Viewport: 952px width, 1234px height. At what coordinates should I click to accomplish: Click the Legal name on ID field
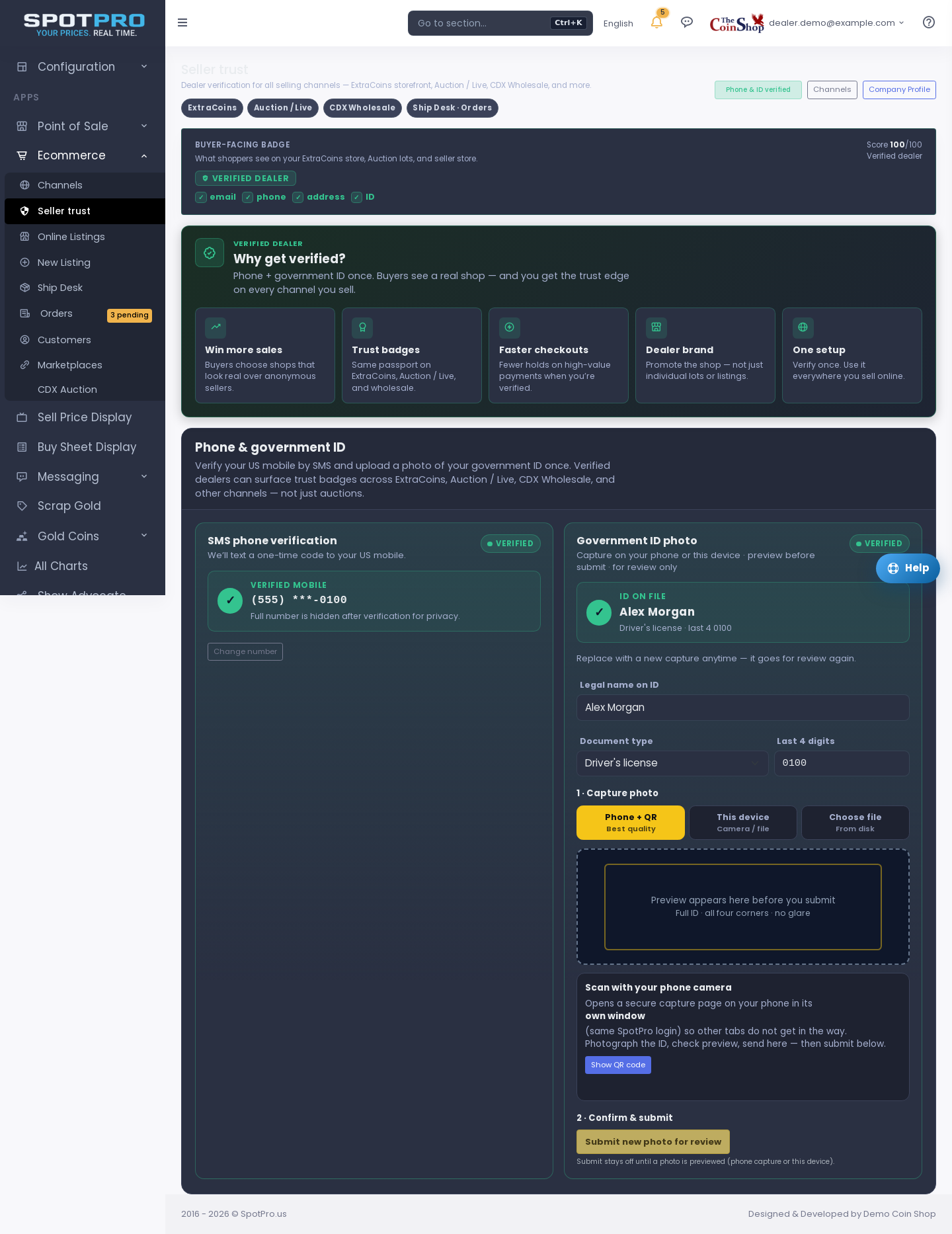tap(743, 708)
